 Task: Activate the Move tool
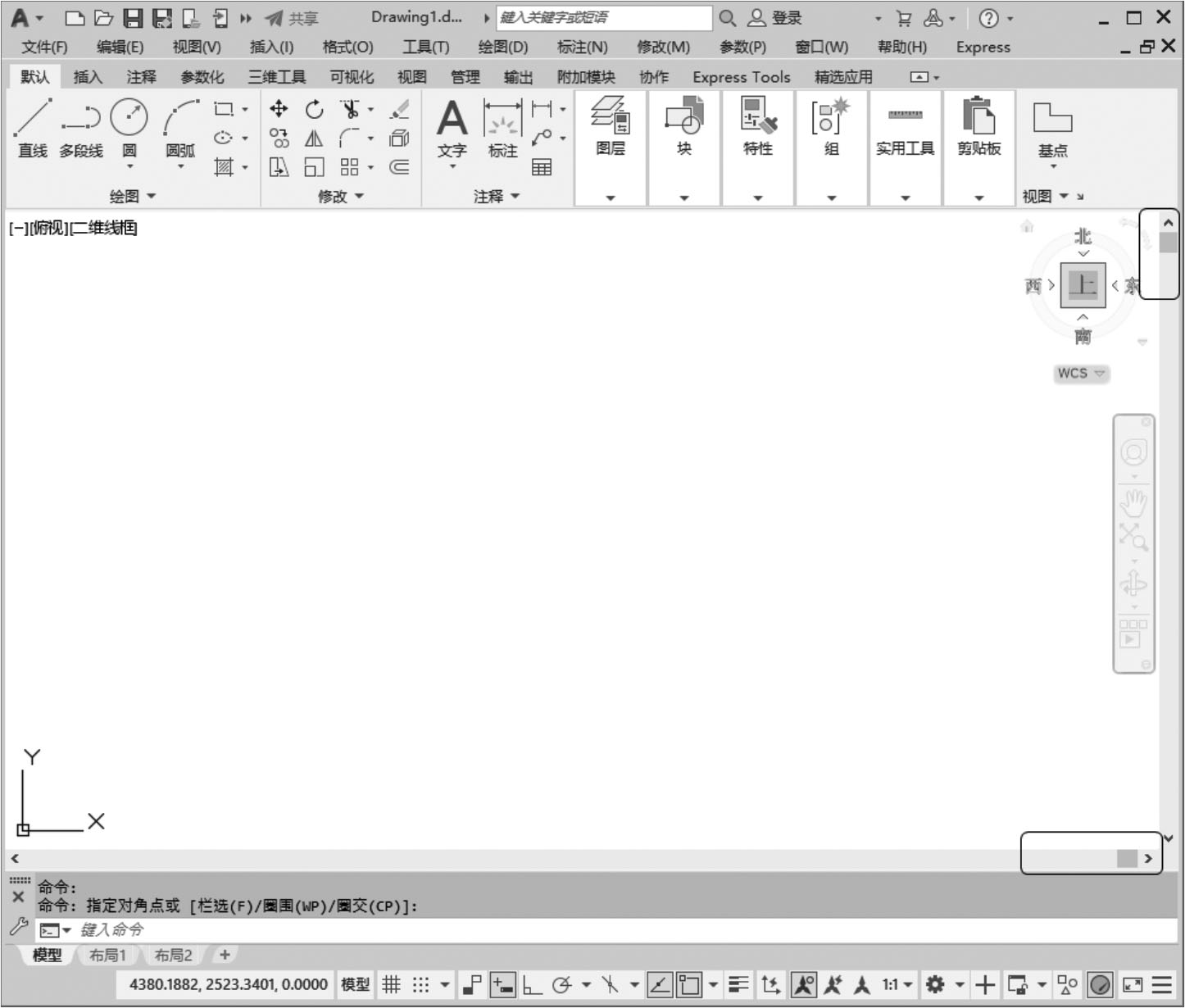[x=279, y=109]
